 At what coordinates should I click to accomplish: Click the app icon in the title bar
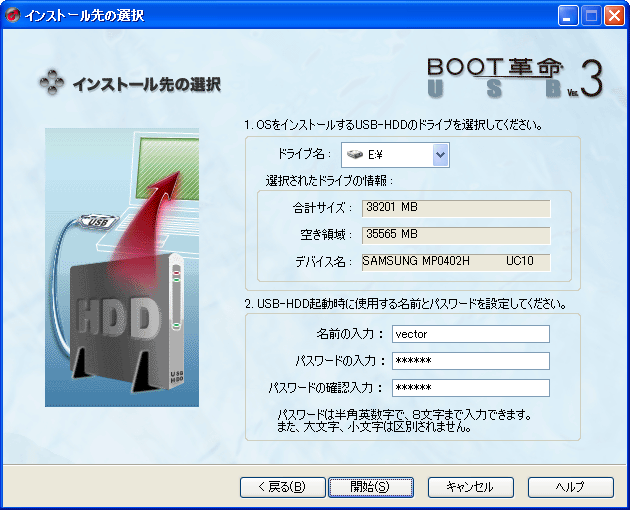click(12, 15)
